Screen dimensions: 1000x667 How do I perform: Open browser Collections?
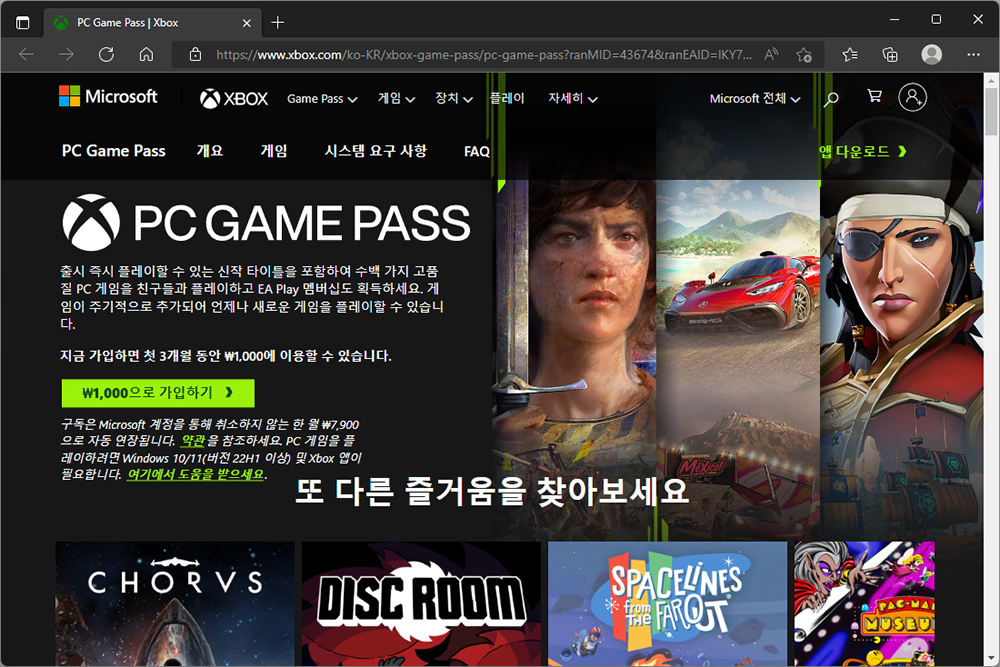(x=890, y=55)
